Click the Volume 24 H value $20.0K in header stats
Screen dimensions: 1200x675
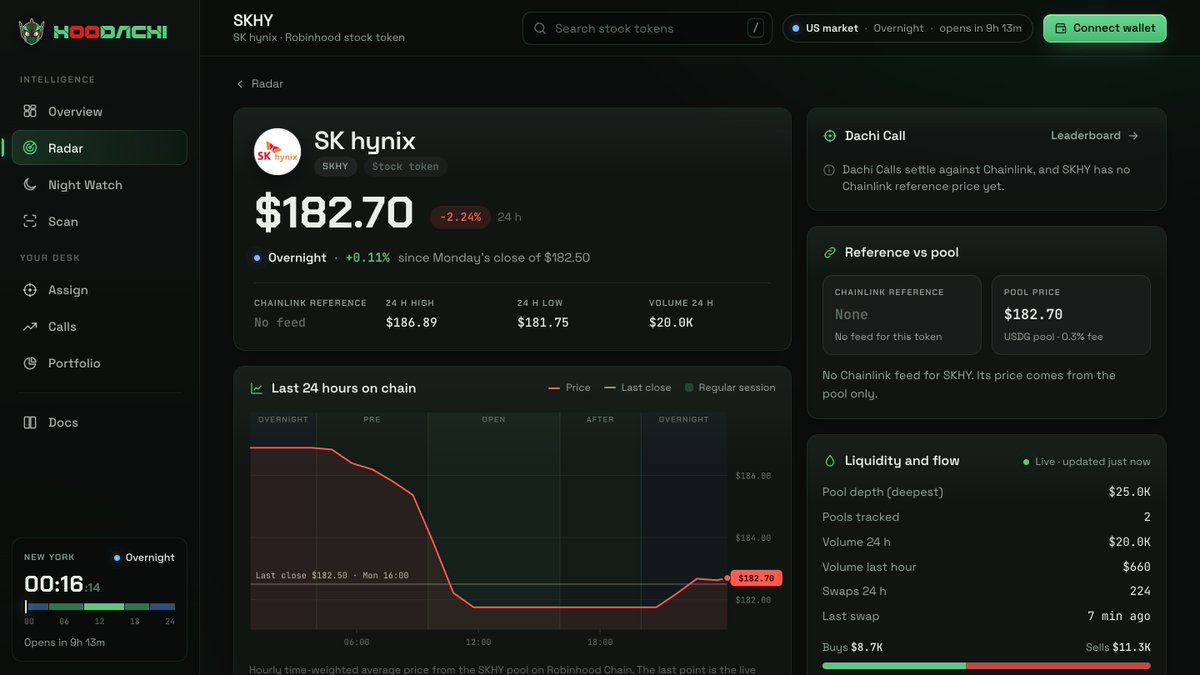(x=671, y=323)
